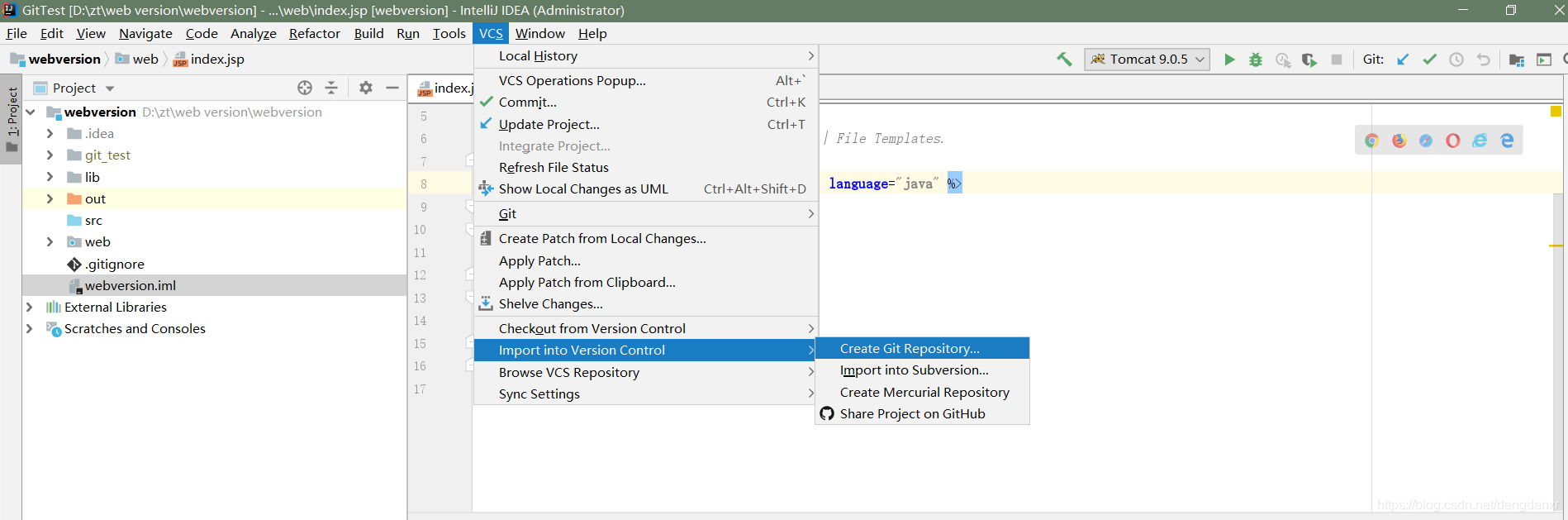Select VCS Operations Popup...
This screenshot has height=520, width=1568.
[646, 80]
